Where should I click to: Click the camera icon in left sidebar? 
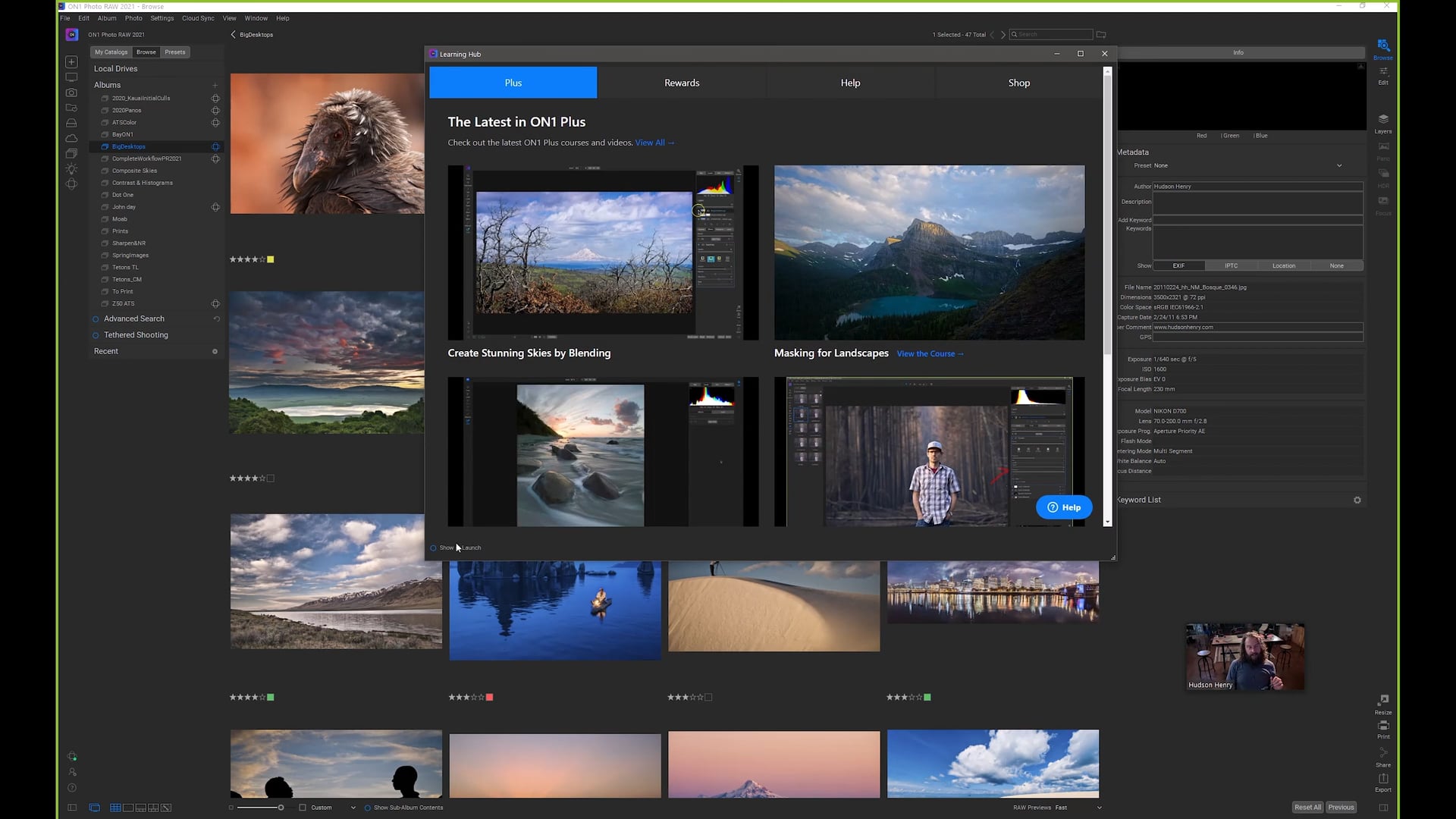coord(71,93)
